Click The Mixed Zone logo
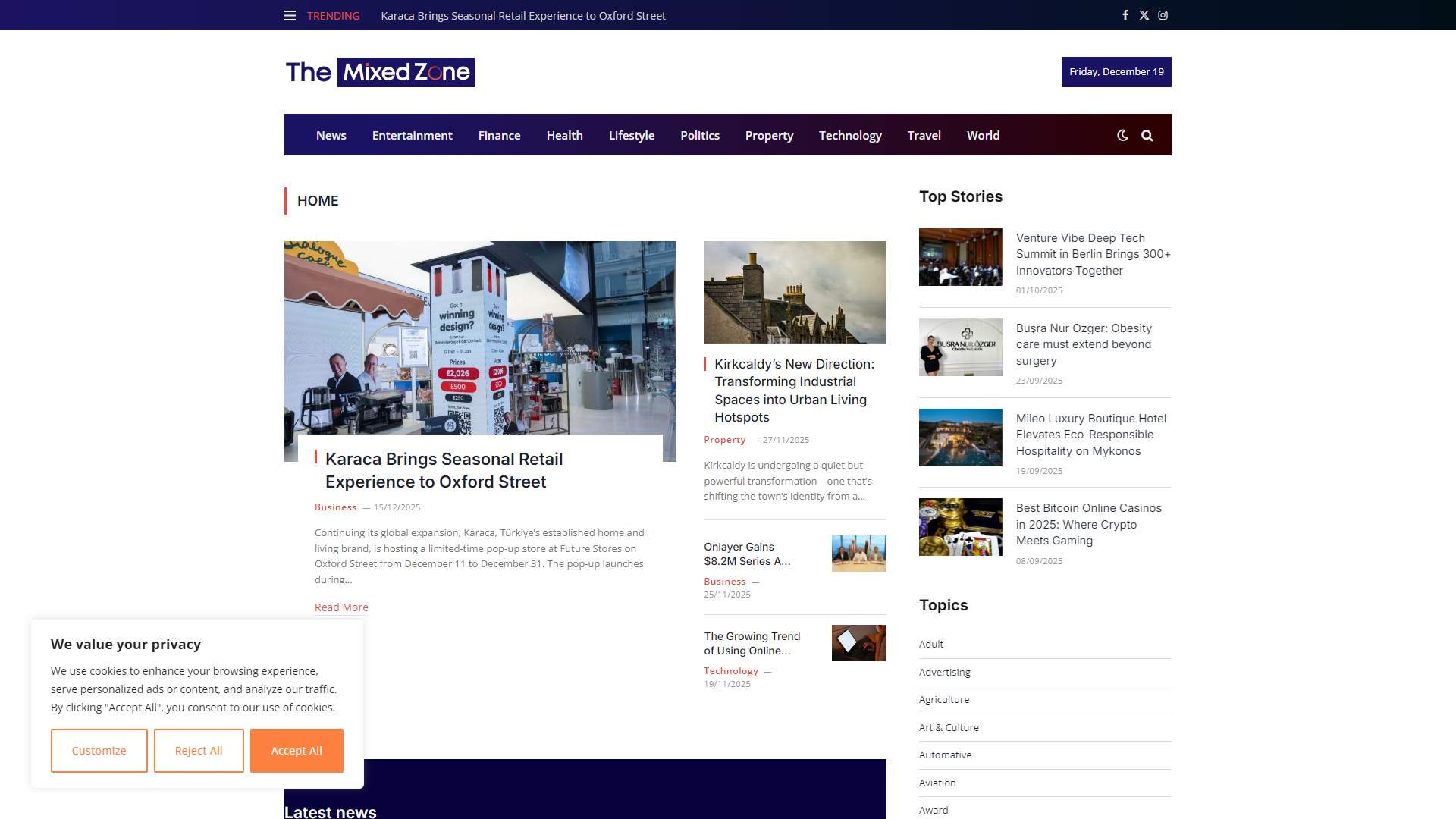The height and width of the screenshot is (819, 1456). (x=379, y=72)
